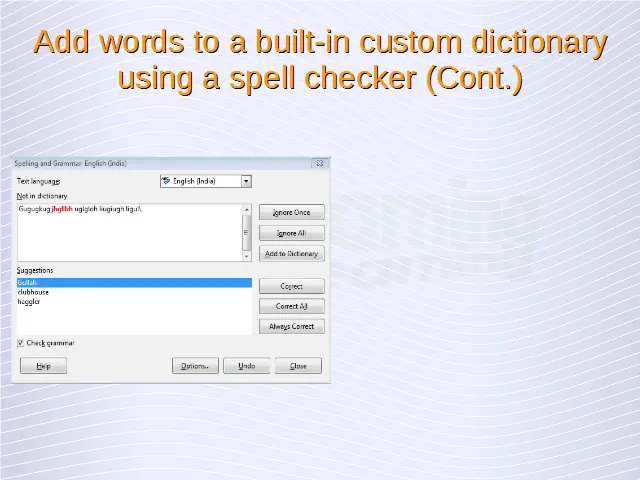The width and height of the screenshot is (640, 480).
Task: Click the Undo button
Action: click(246, 366)
